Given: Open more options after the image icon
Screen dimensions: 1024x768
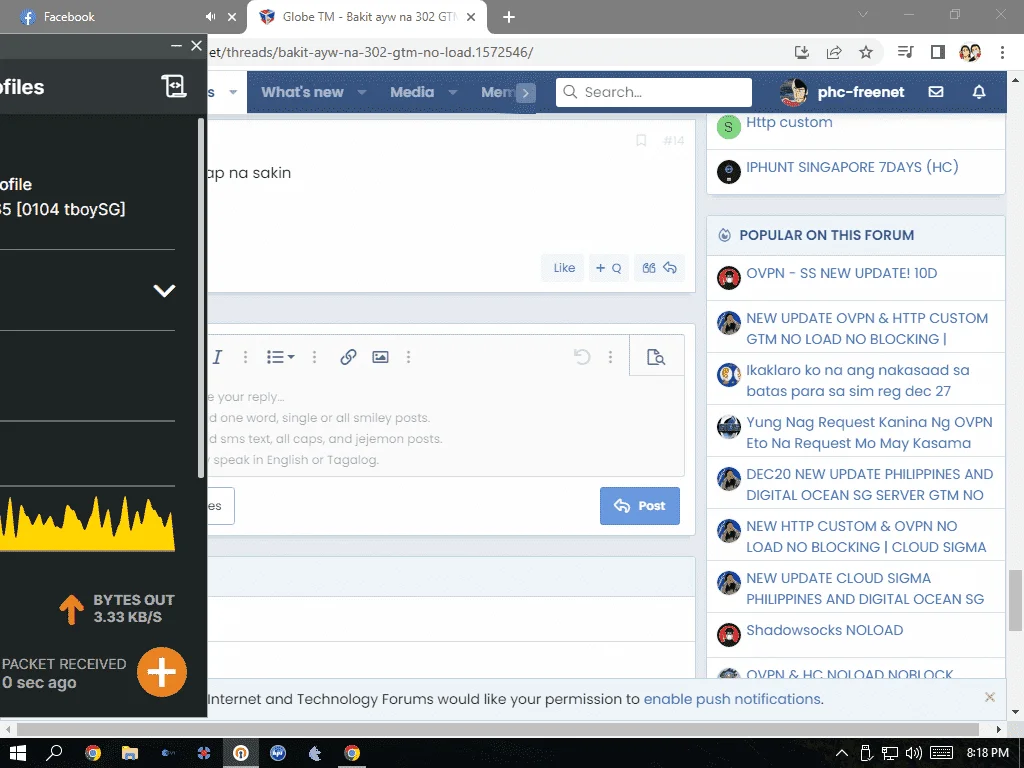Looking at the screenshot, I should pos(409,357).
